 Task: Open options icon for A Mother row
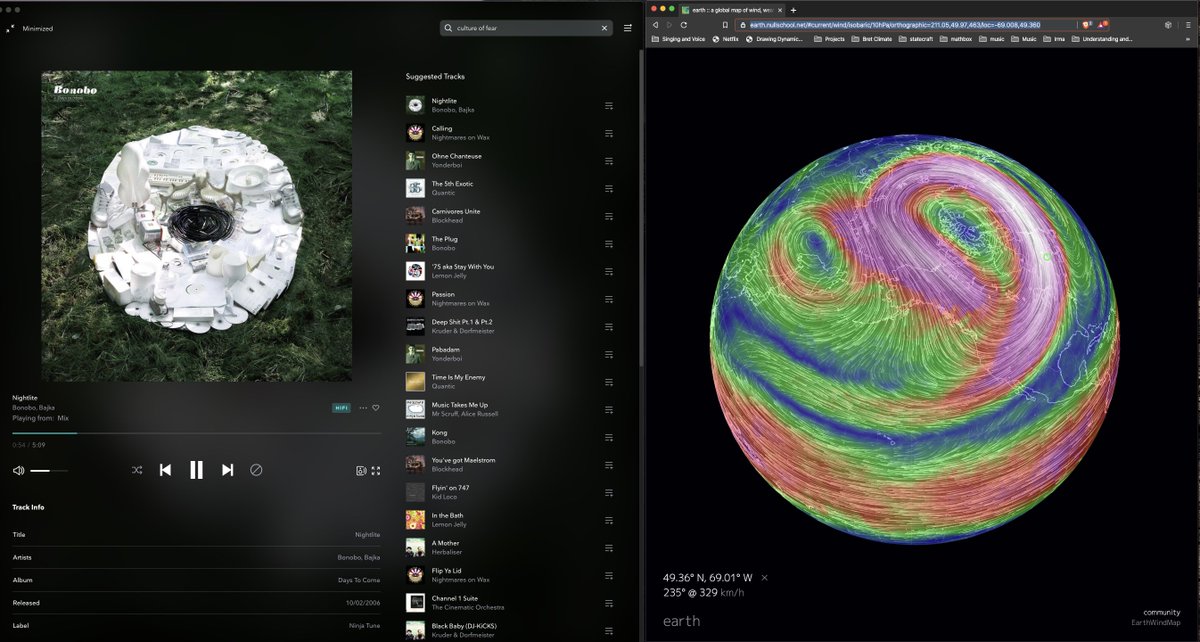click(609, 547)
